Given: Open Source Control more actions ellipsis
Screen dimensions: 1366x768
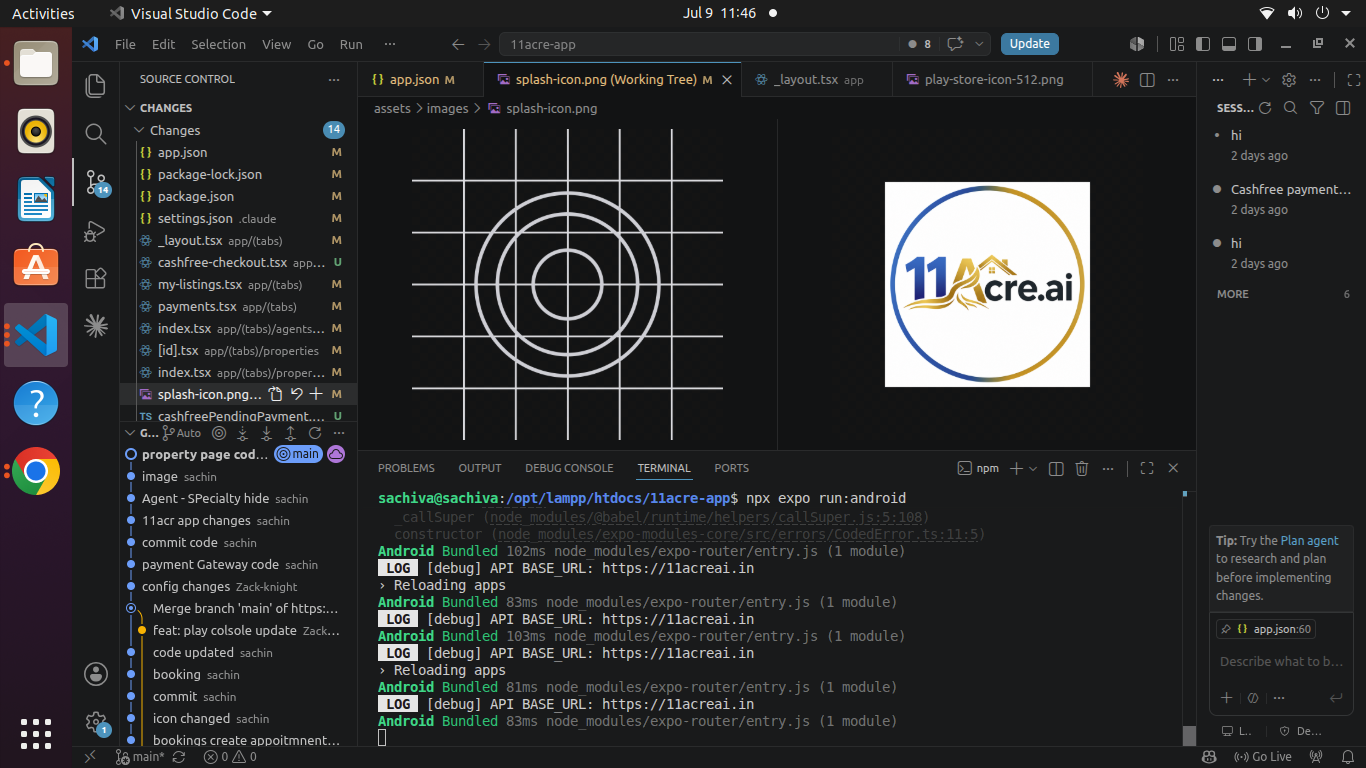Looking at the screenshot, I should tap(334, 79).
